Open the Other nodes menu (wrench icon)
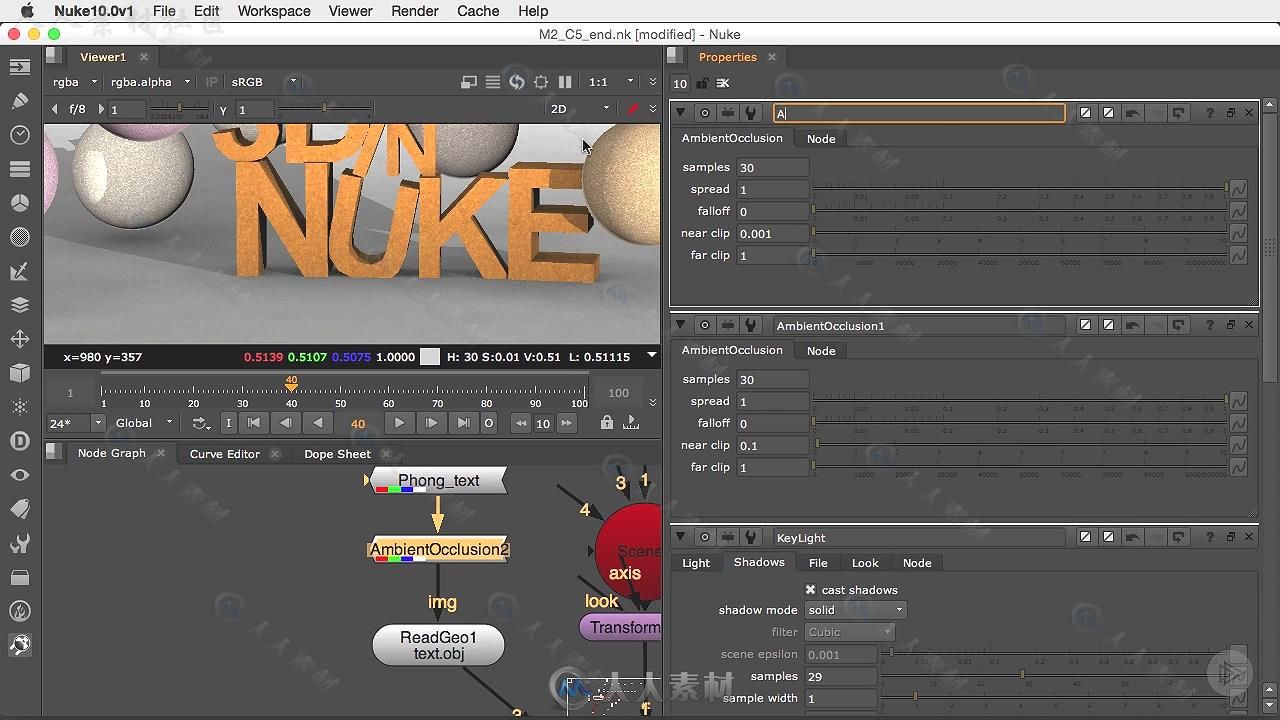Image resolution: width=1280 pixels, height=720 pixels. coord(19,543)
